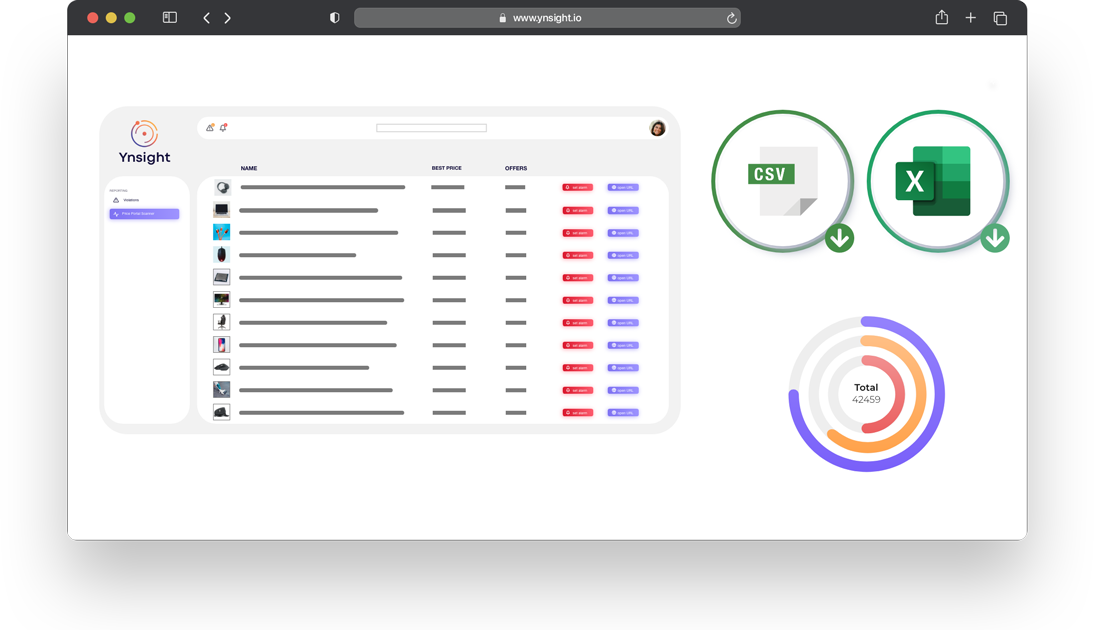
Task: Show the browser tab overview
Action: point(1000,18)
